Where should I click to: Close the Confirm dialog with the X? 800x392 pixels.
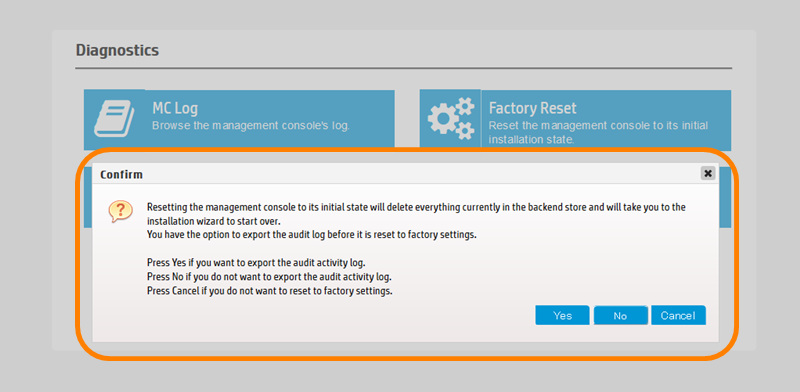tap(708, 174)
